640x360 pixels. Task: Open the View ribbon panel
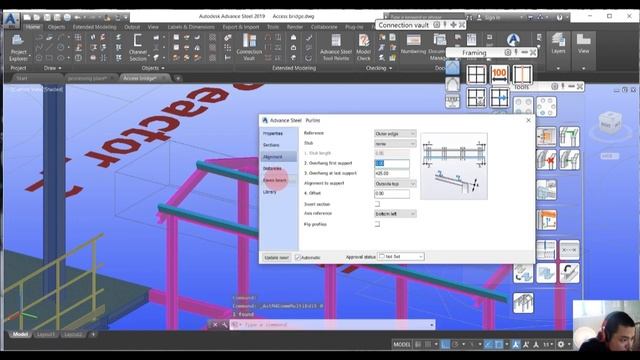click(x=583, y=44)
